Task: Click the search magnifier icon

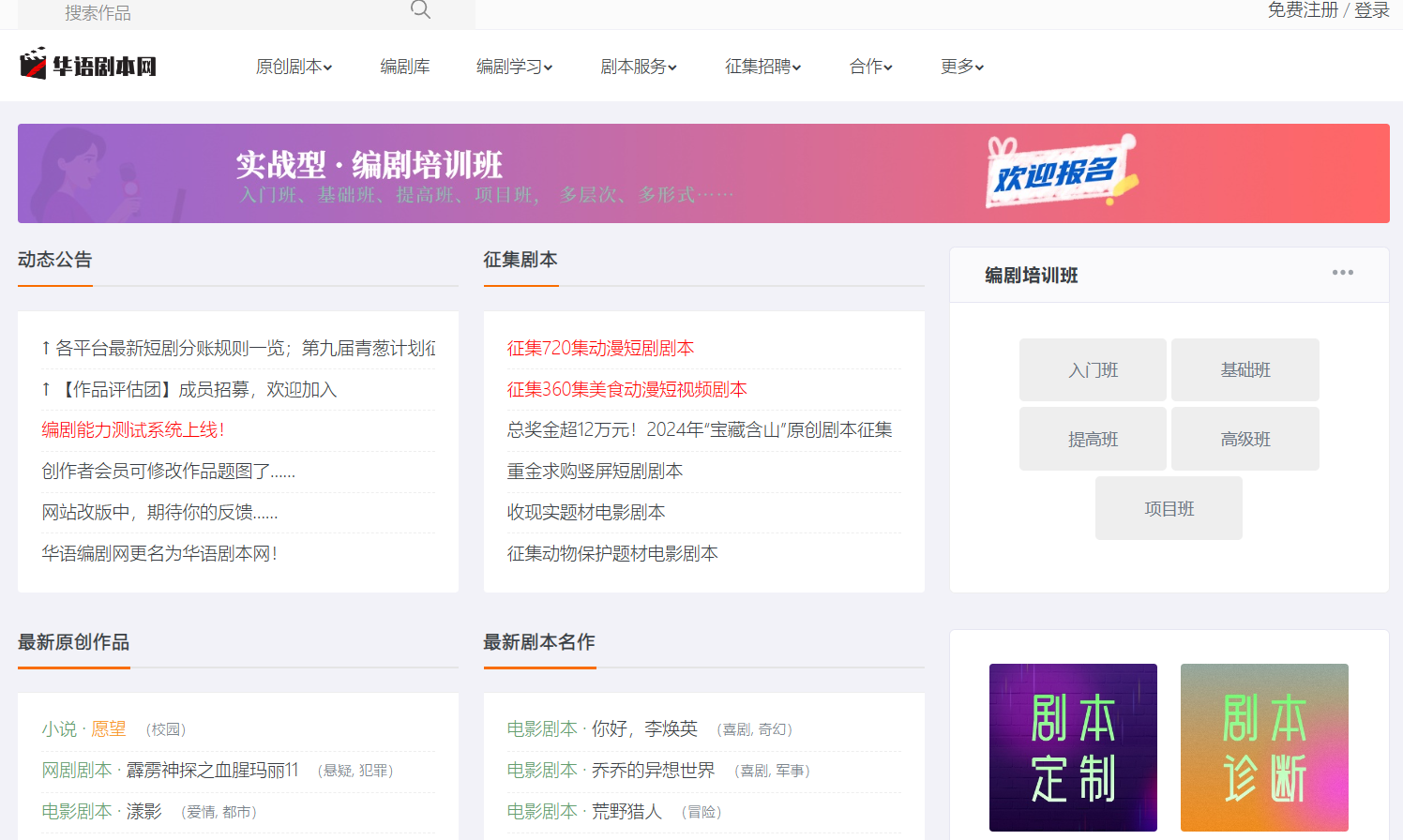Action: (x=420, y=10)
